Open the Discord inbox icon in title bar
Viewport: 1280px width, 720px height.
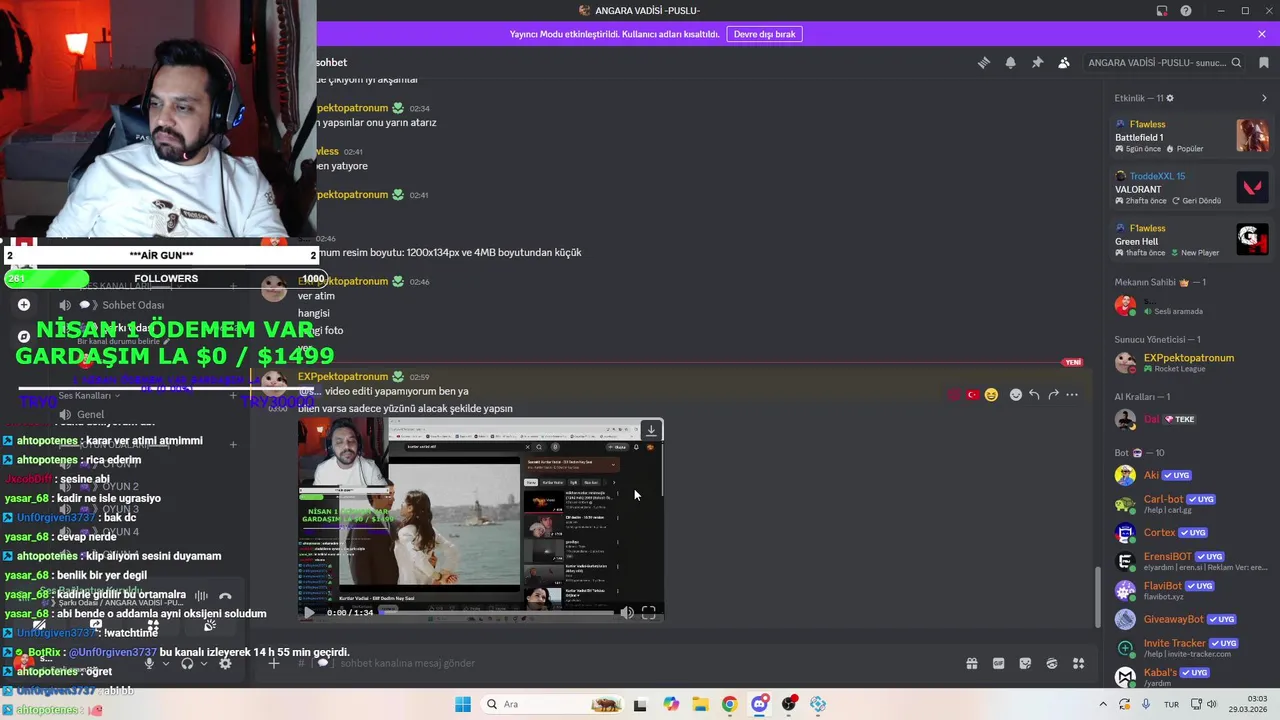[1162, 11]
